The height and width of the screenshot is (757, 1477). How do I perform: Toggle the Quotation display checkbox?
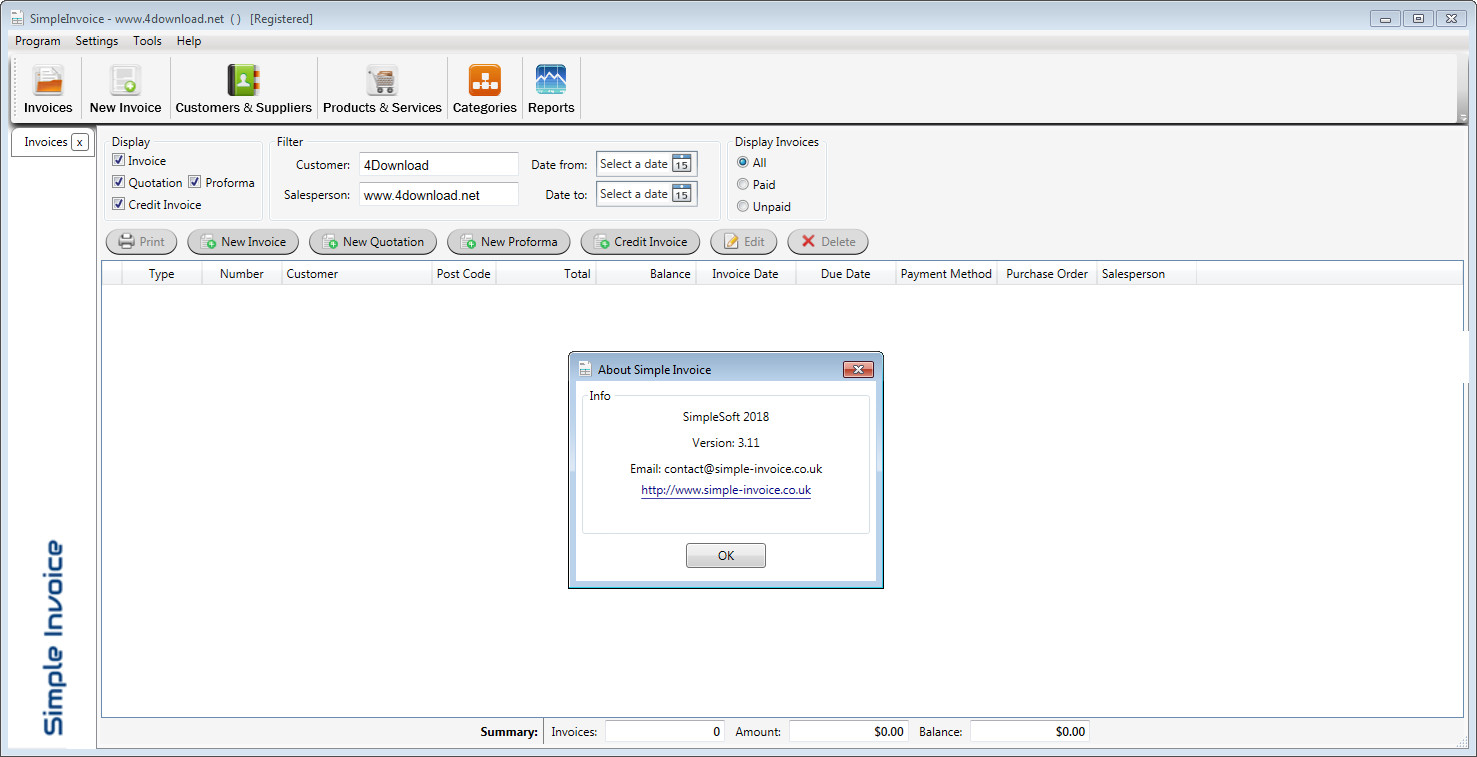[118, 182]
